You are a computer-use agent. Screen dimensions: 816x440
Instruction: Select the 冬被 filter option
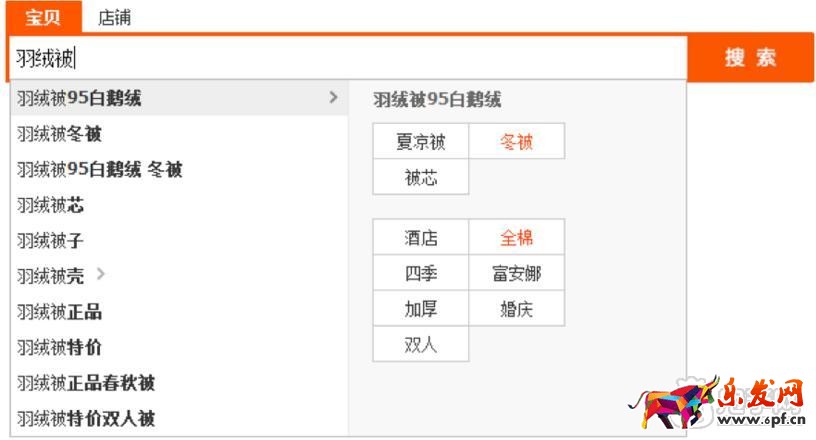pyautogui.click(x=517, y=142)
